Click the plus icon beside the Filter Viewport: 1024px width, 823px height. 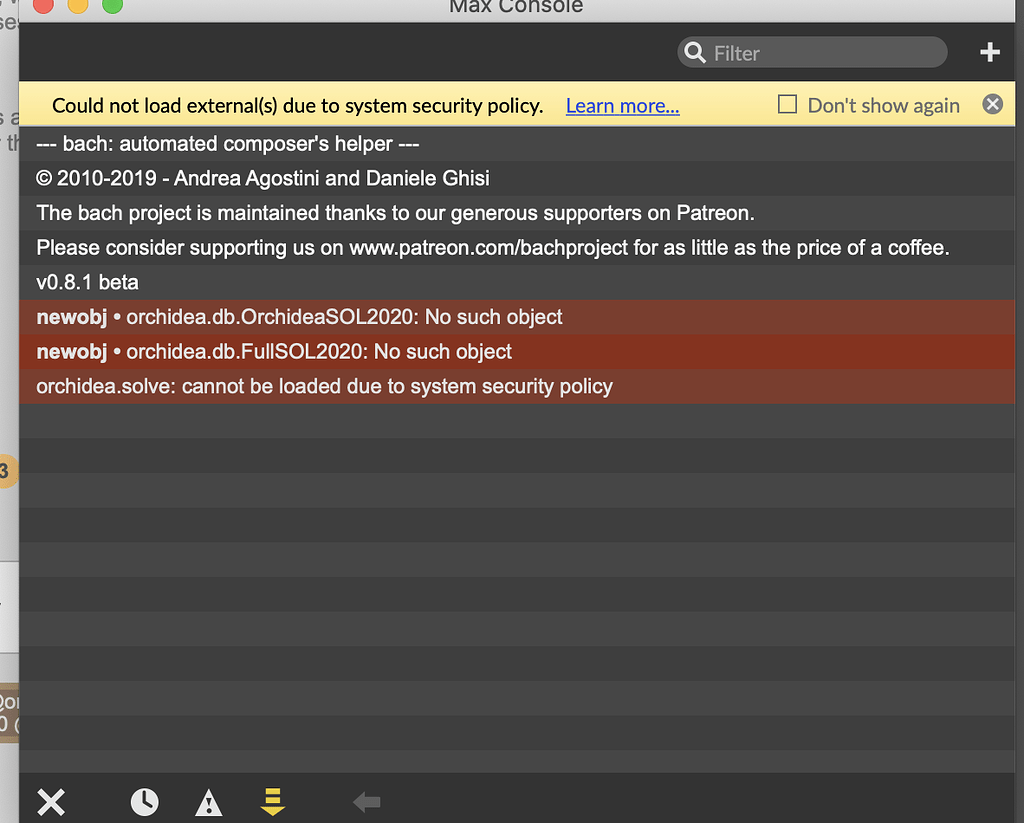(x=990, y=53)
